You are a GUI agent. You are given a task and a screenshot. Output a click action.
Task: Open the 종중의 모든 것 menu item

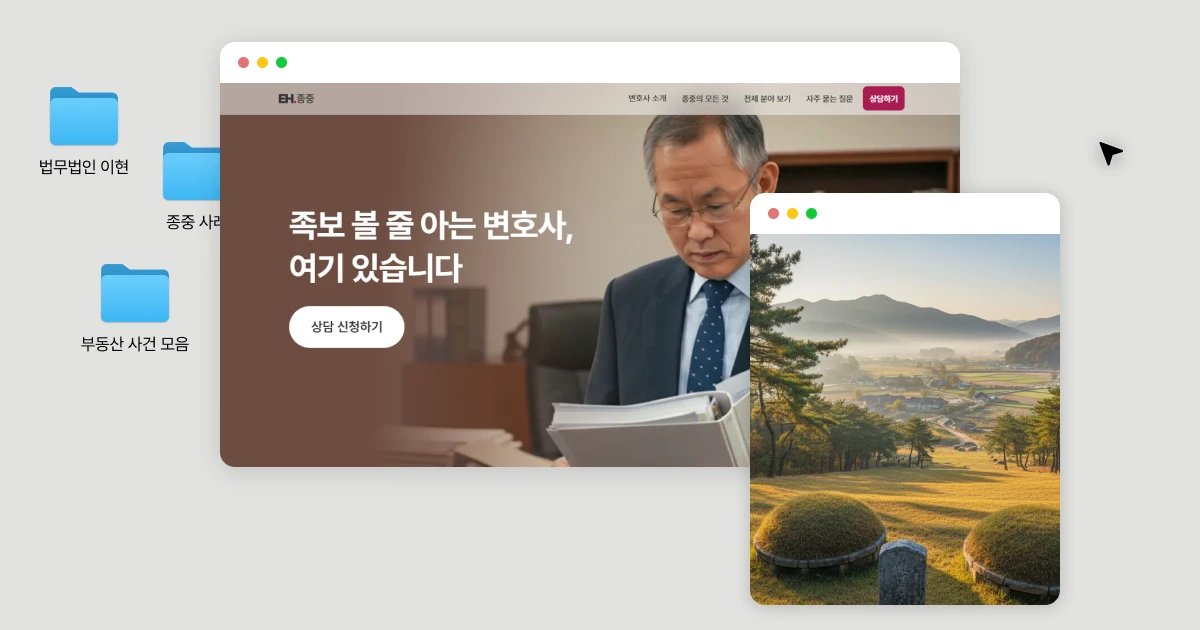705,99
